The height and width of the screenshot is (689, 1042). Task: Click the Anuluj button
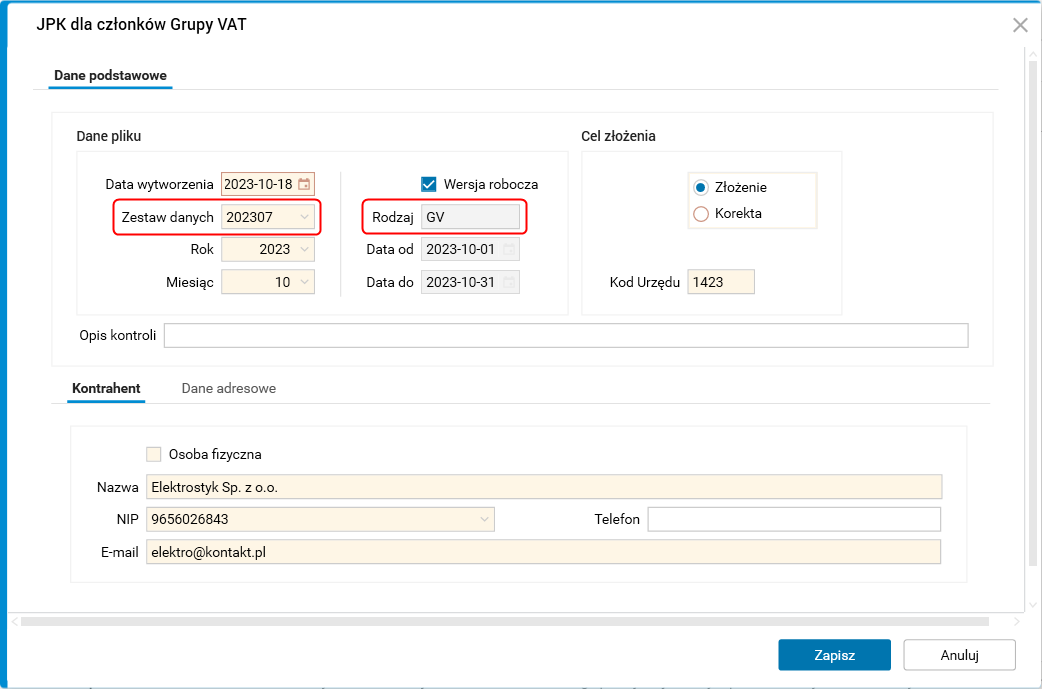click(x=959, y=655)
